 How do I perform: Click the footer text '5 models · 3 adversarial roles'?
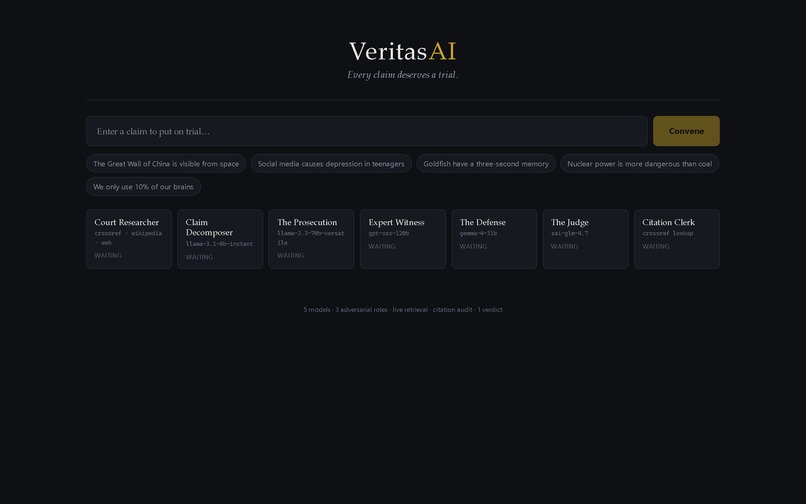(x=345, y=310)
